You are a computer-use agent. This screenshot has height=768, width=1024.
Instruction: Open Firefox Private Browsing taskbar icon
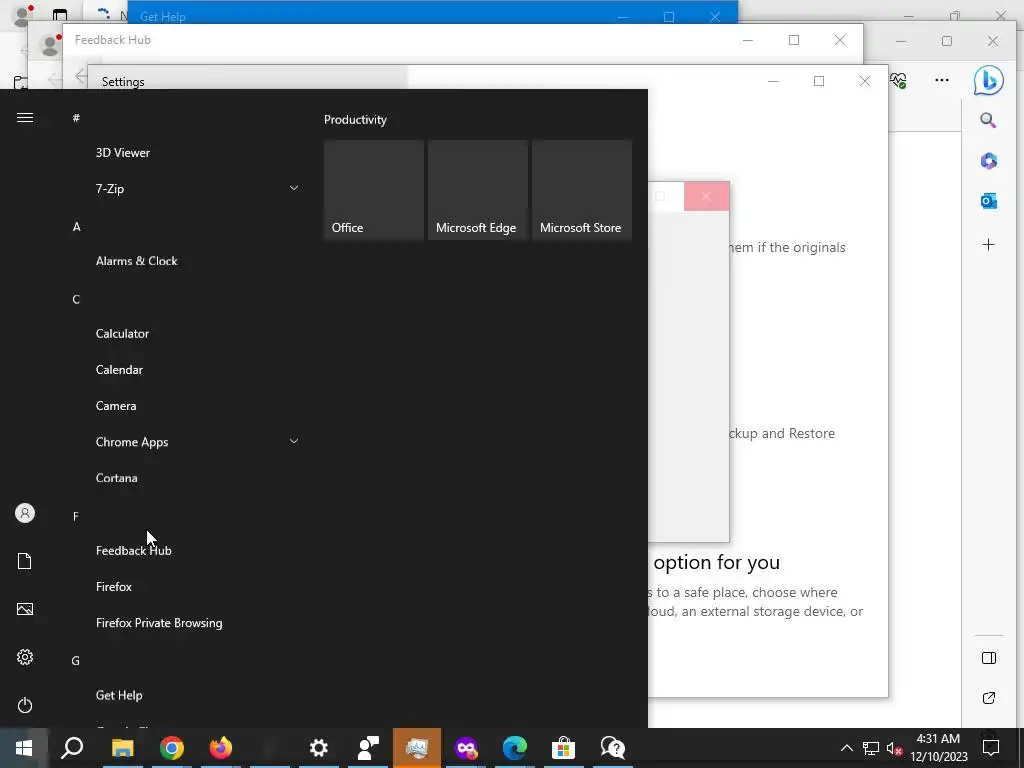pos(466,748)
